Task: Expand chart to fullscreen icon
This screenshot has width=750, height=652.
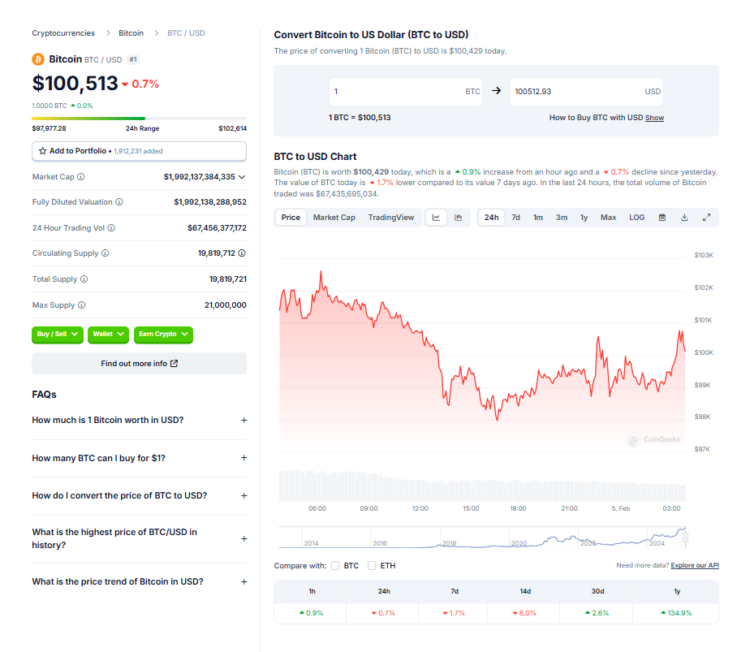Action: pos(706,218)
